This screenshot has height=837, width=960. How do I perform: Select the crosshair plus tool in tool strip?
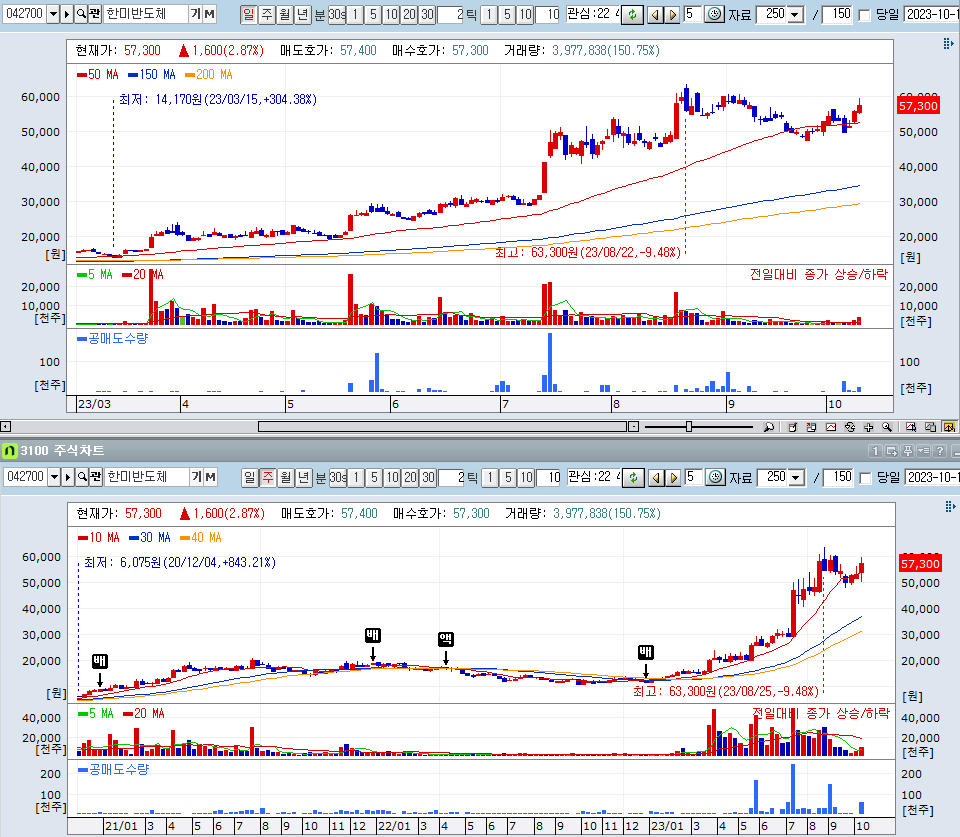868,427
